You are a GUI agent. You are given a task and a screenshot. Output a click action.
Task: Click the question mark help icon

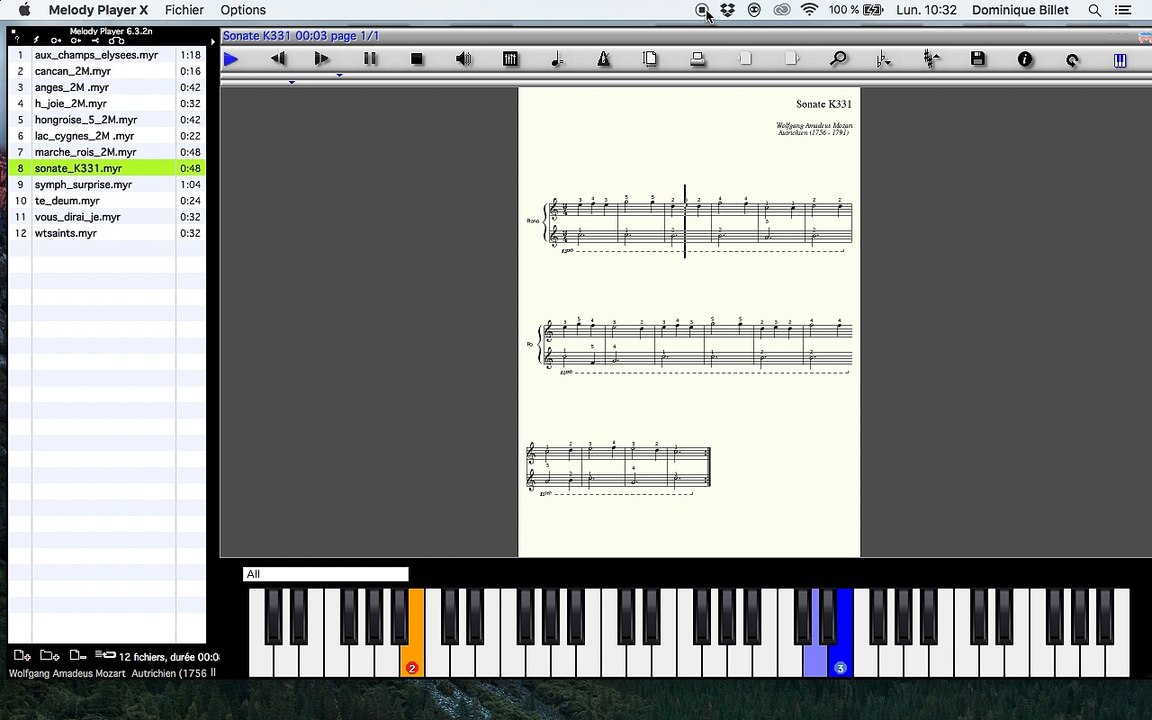point(16,40)
